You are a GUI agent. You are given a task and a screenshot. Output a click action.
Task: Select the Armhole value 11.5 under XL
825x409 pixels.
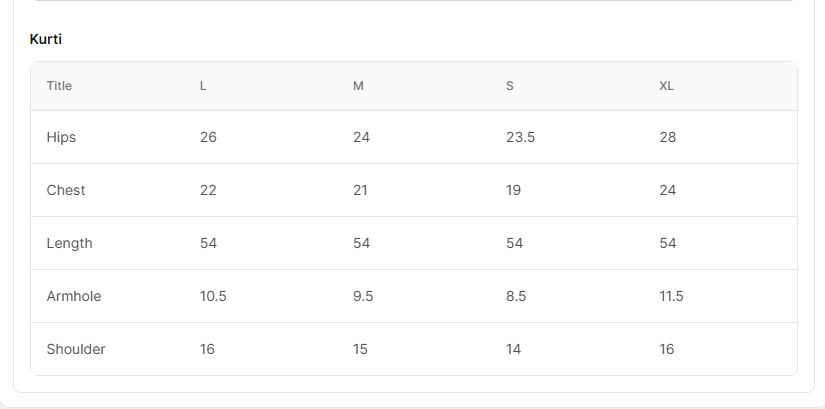pyautogui.click(x=671, y=296)
